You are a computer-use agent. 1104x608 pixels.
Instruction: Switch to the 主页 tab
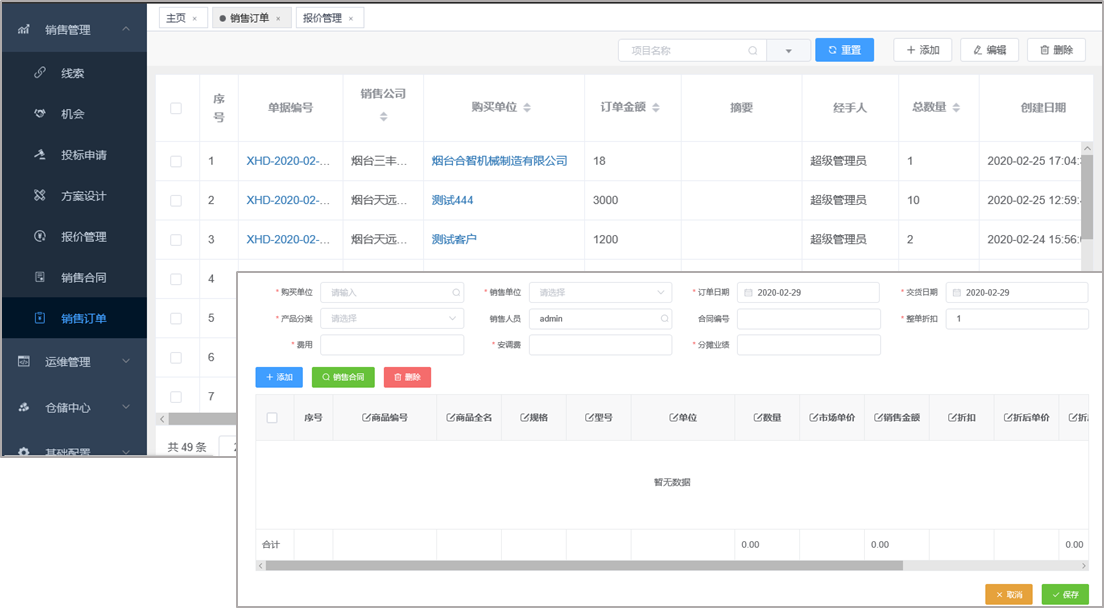(176, 18)
